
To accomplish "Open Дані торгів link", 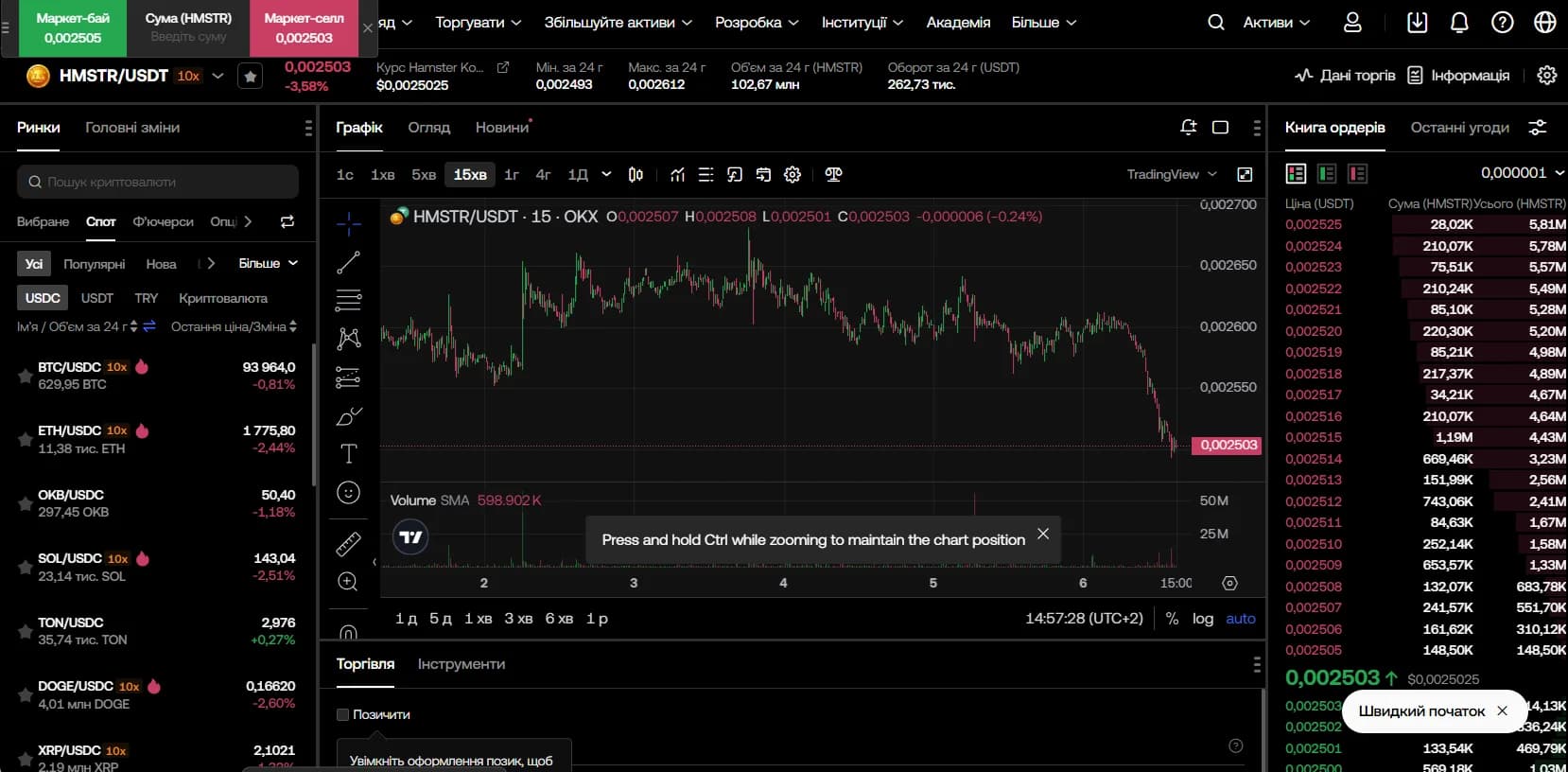I will (1345, 75).
